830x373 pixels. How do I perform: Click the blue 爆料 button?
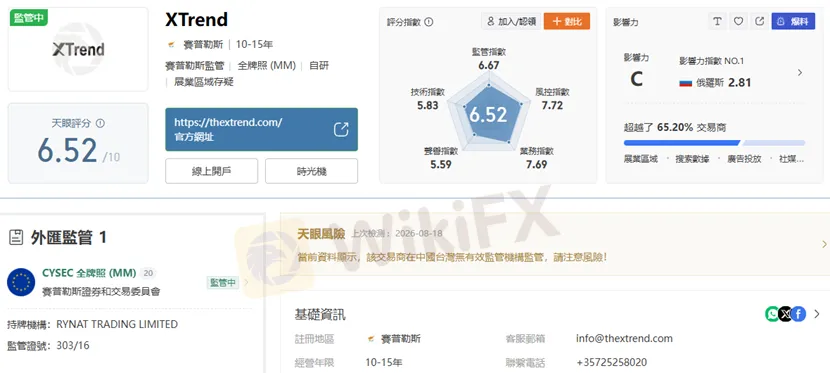pyautogui.click(x=793, y=21)
